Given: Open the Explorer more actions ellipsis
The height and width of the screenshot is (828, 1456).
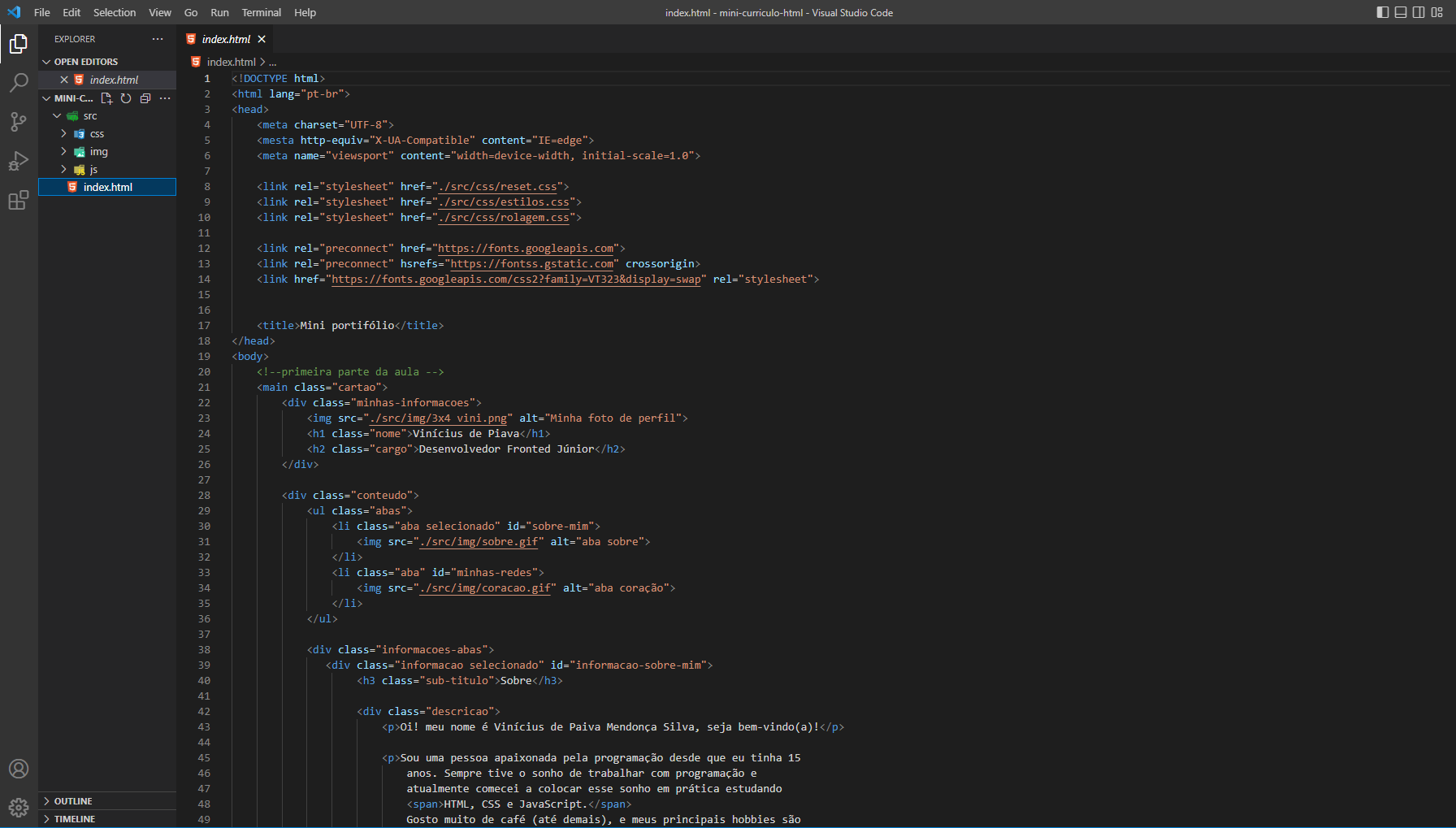Looking at the screenshot, I should 158,39.
